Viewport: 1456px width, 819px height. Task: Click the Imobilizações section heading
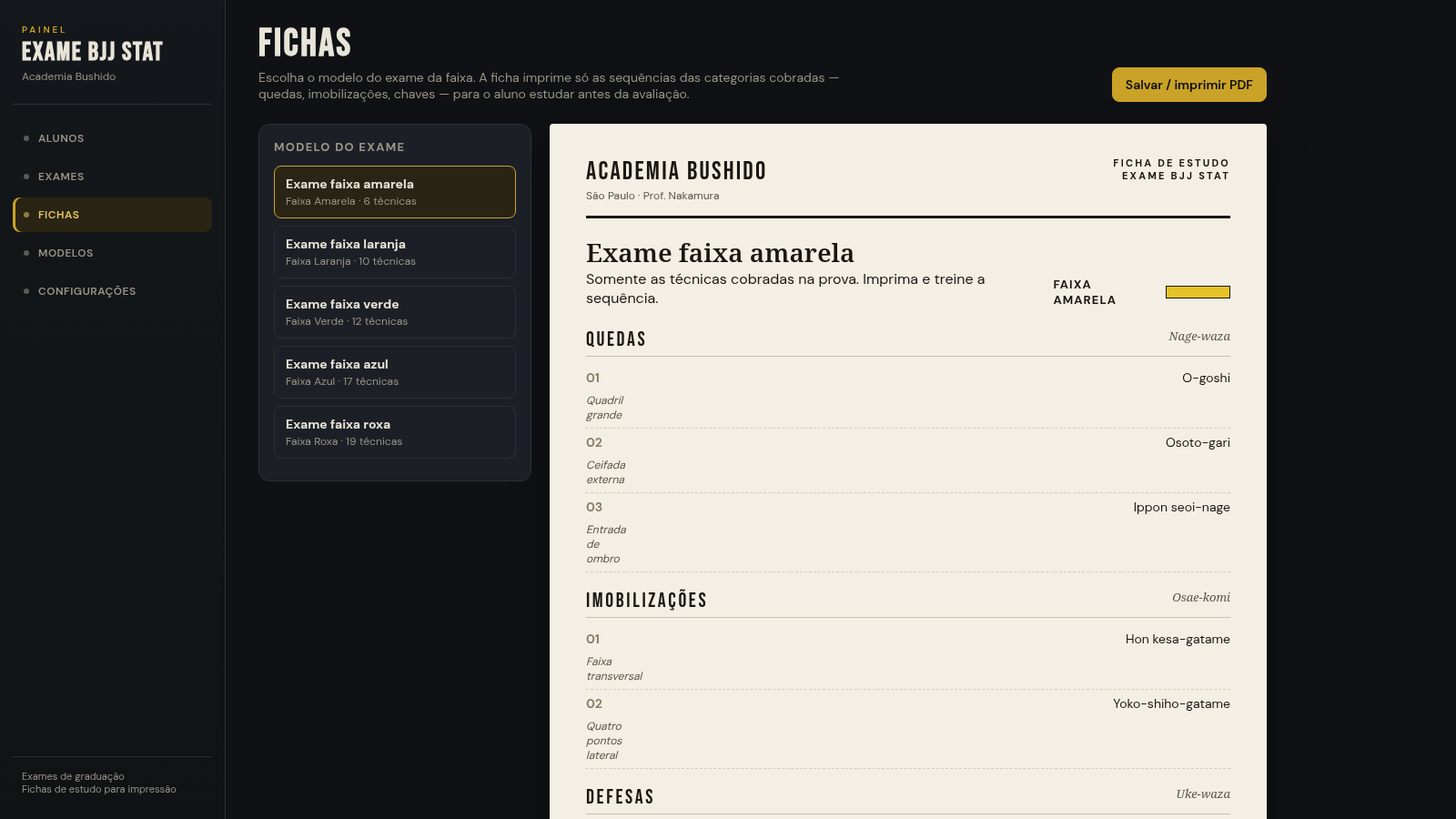[x=646, y=601]
